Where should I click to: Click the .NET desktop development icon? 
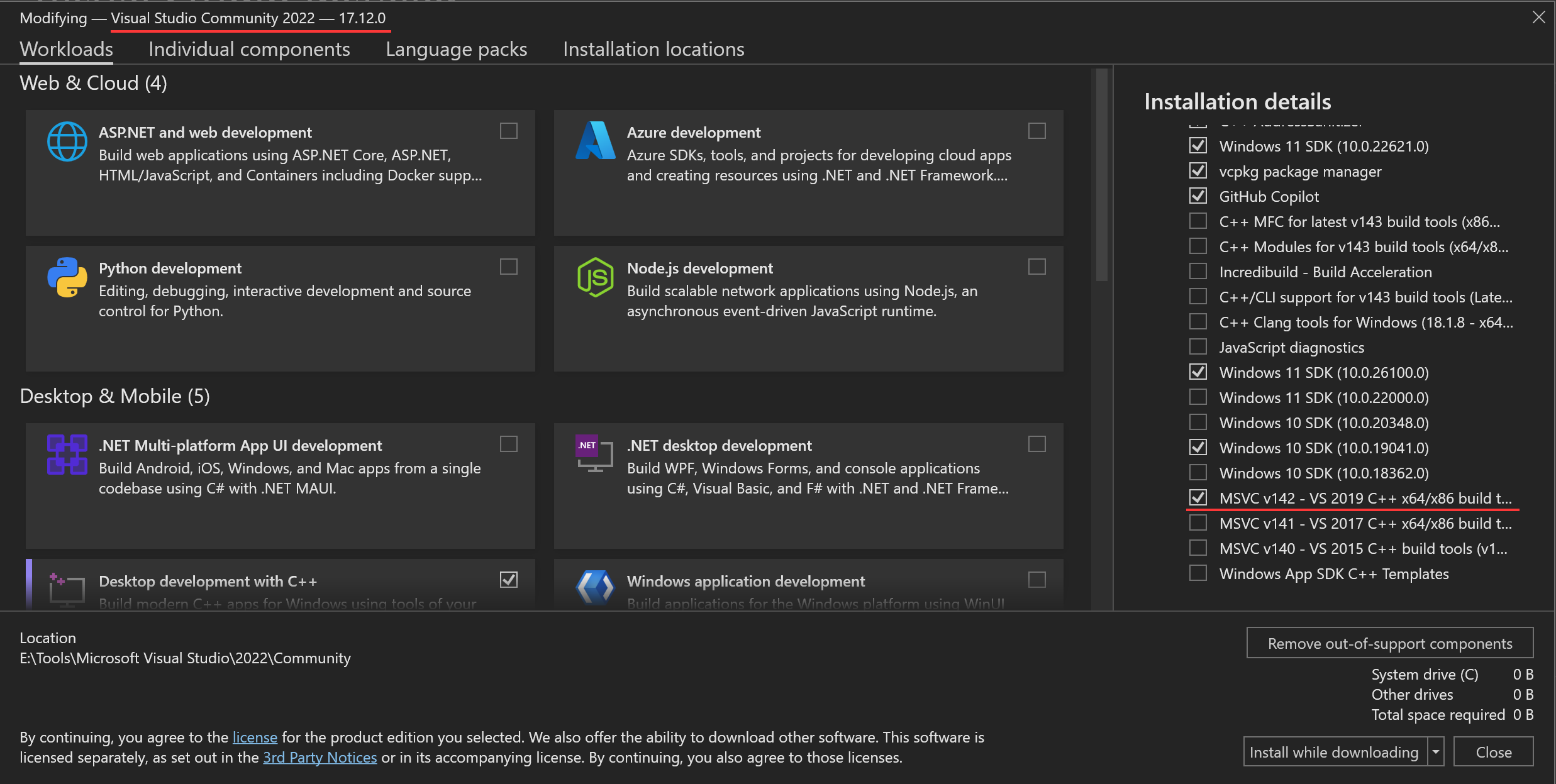click(x=594, y=454)
